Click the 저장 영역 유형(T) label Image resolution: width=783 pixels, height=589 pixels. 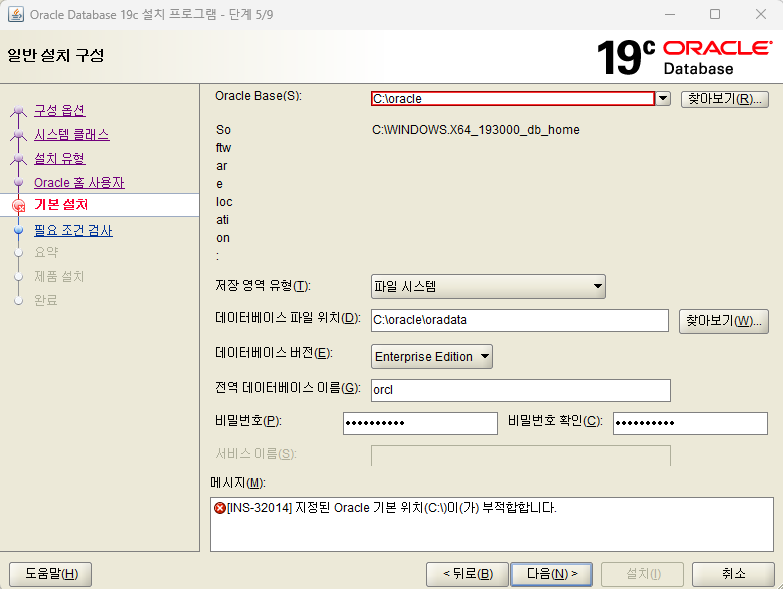[x=263, y=286]
